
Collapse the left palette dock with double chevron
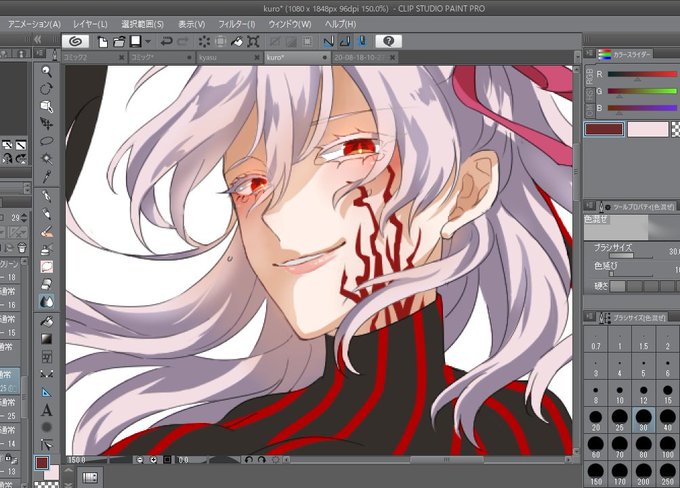tap(38, 40)
